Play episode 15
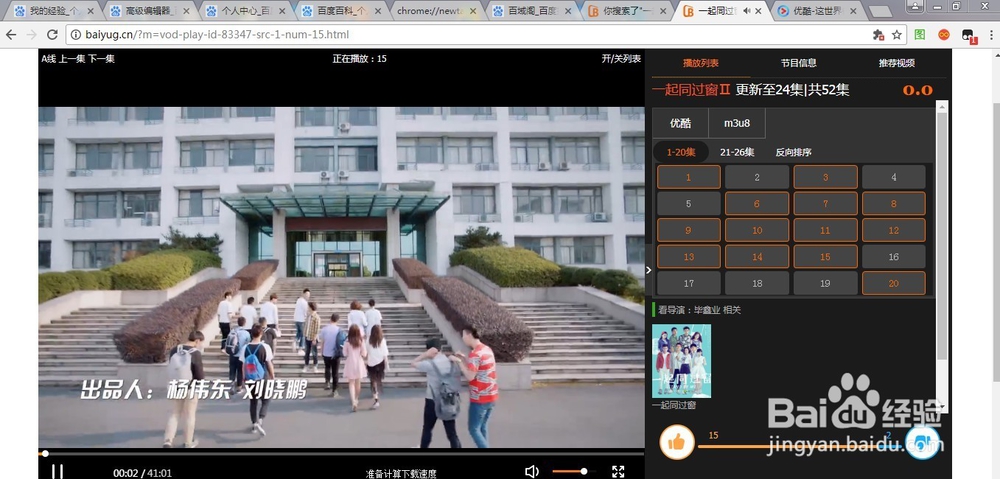The image size is (1000, 479). (825, 256)
